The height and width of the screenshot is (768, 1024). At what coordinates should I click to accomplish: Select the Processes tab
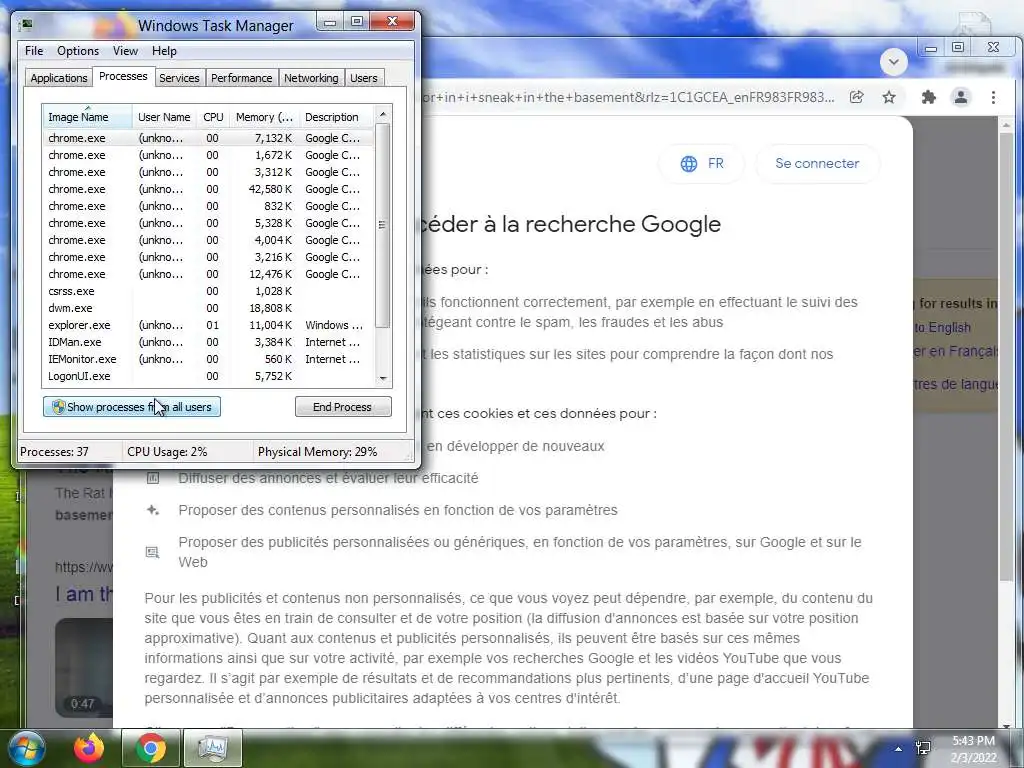click(123, 76)
